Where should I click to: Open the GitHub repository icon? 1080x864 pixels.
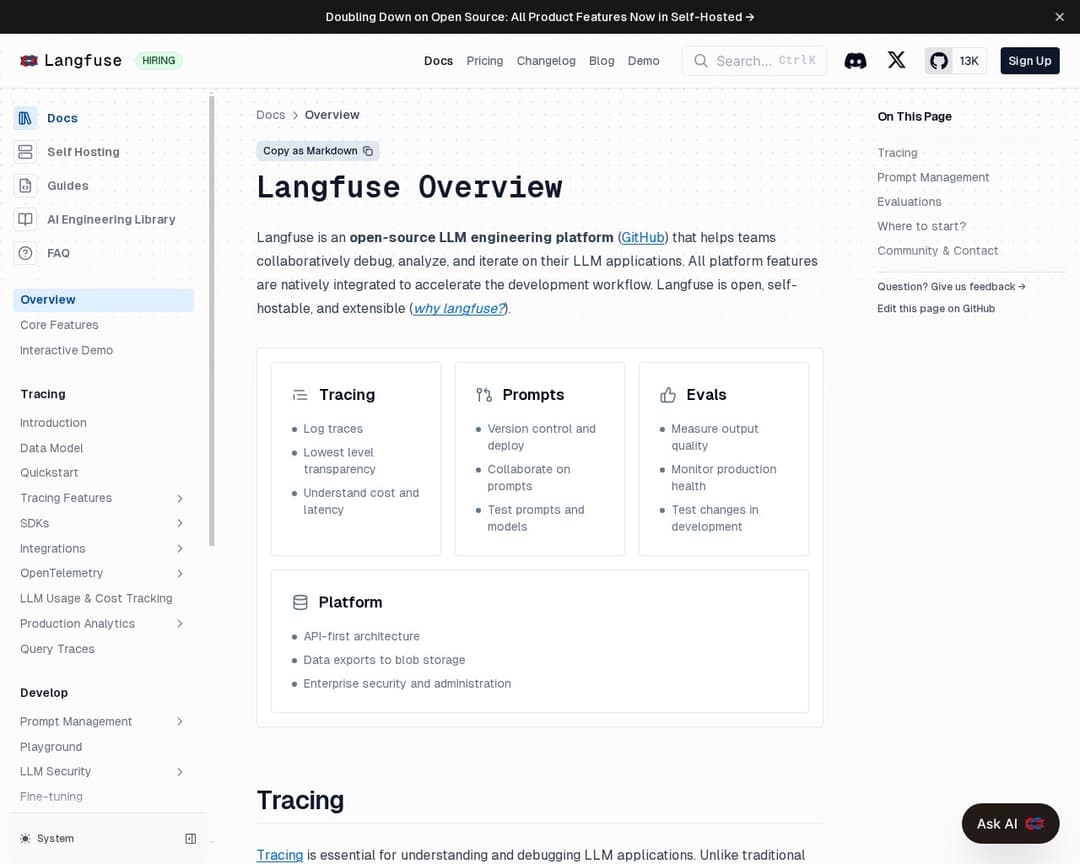(x=938, y=61)
